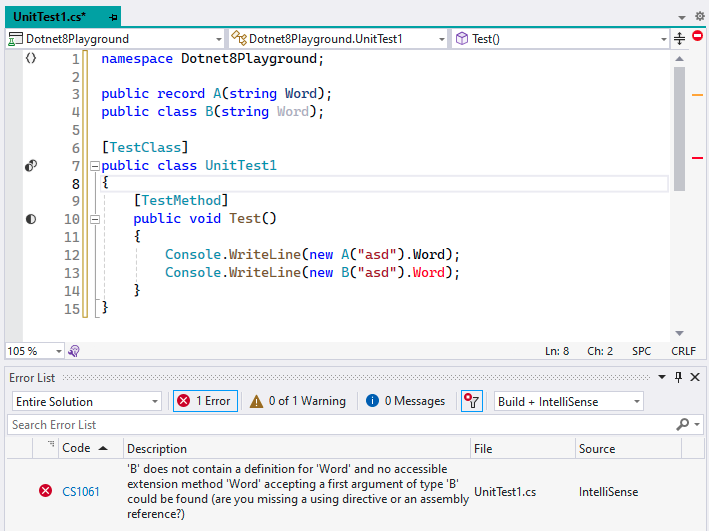Viewport: 709px width, 531px height.
Task: Click the category column header icon
Action: tap(51, 444)
